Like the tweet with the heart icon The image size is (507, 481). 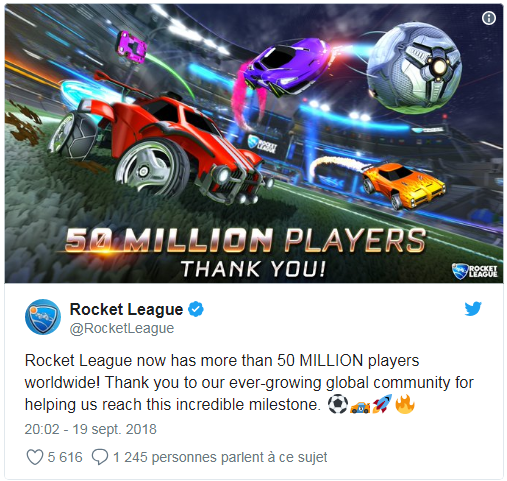coord(35,457)
